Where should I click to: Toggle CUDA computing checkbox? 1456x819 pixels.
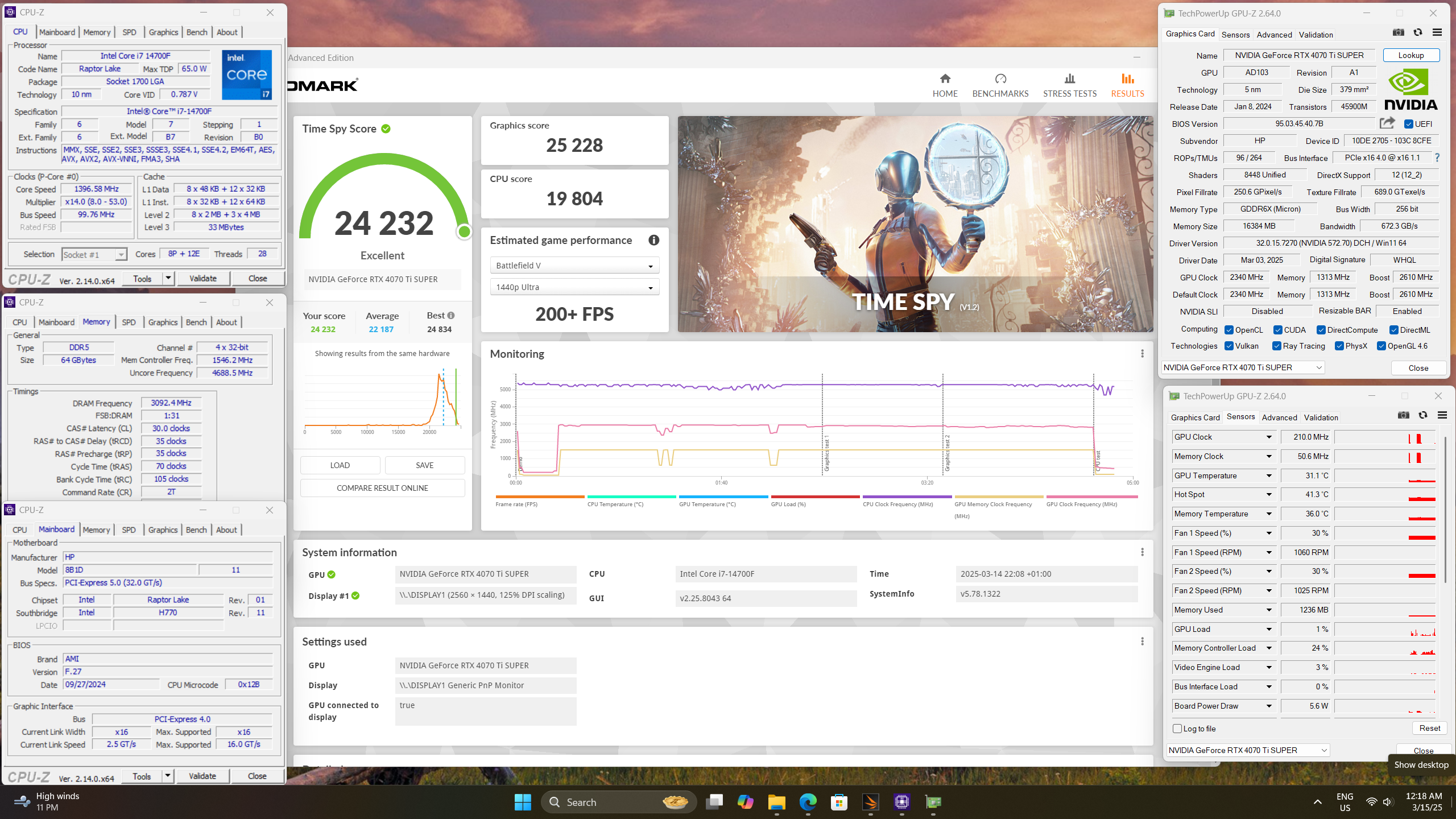coord(1278,330)
